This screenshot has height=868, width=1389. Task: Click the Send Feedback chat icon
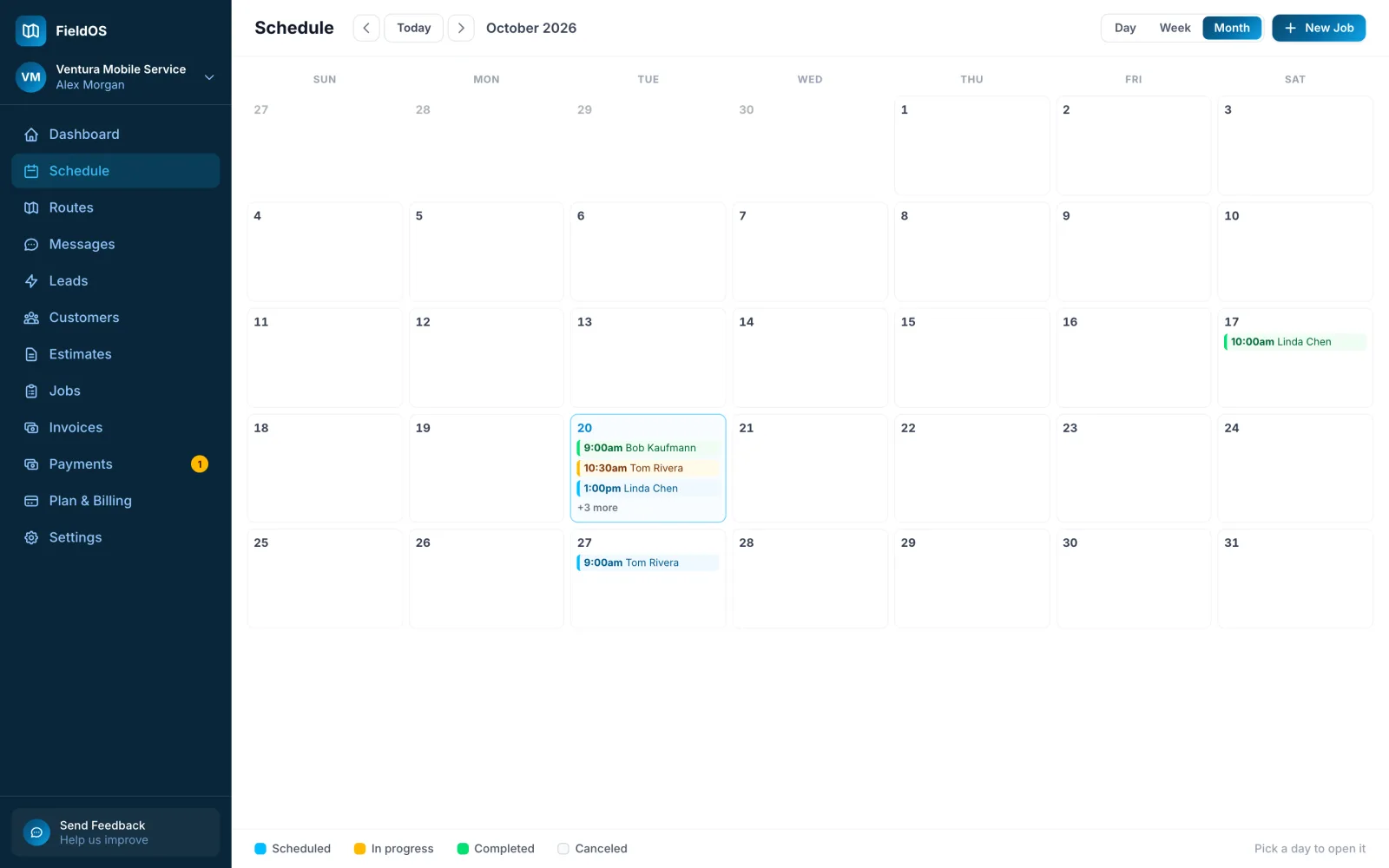coord(36,832)
